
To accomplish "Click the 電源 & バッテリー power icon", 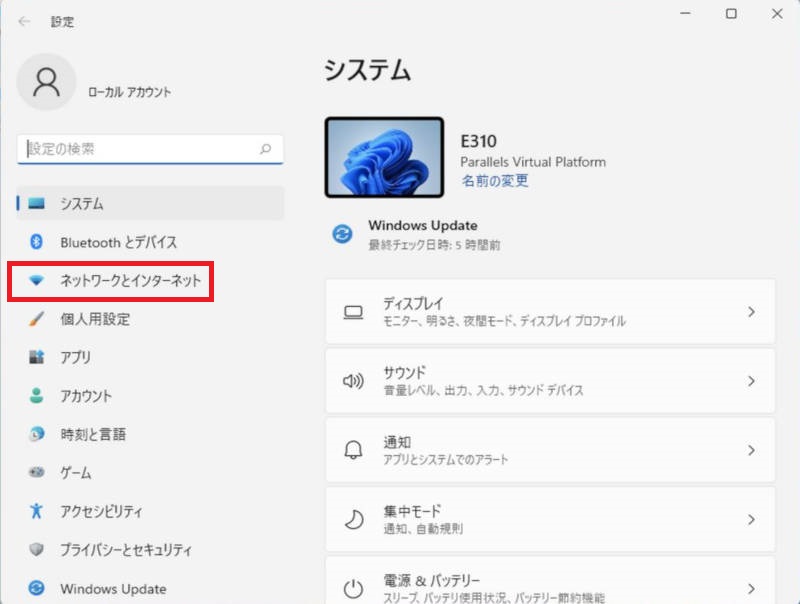I will pyautogui.click(x=353, y=589).
